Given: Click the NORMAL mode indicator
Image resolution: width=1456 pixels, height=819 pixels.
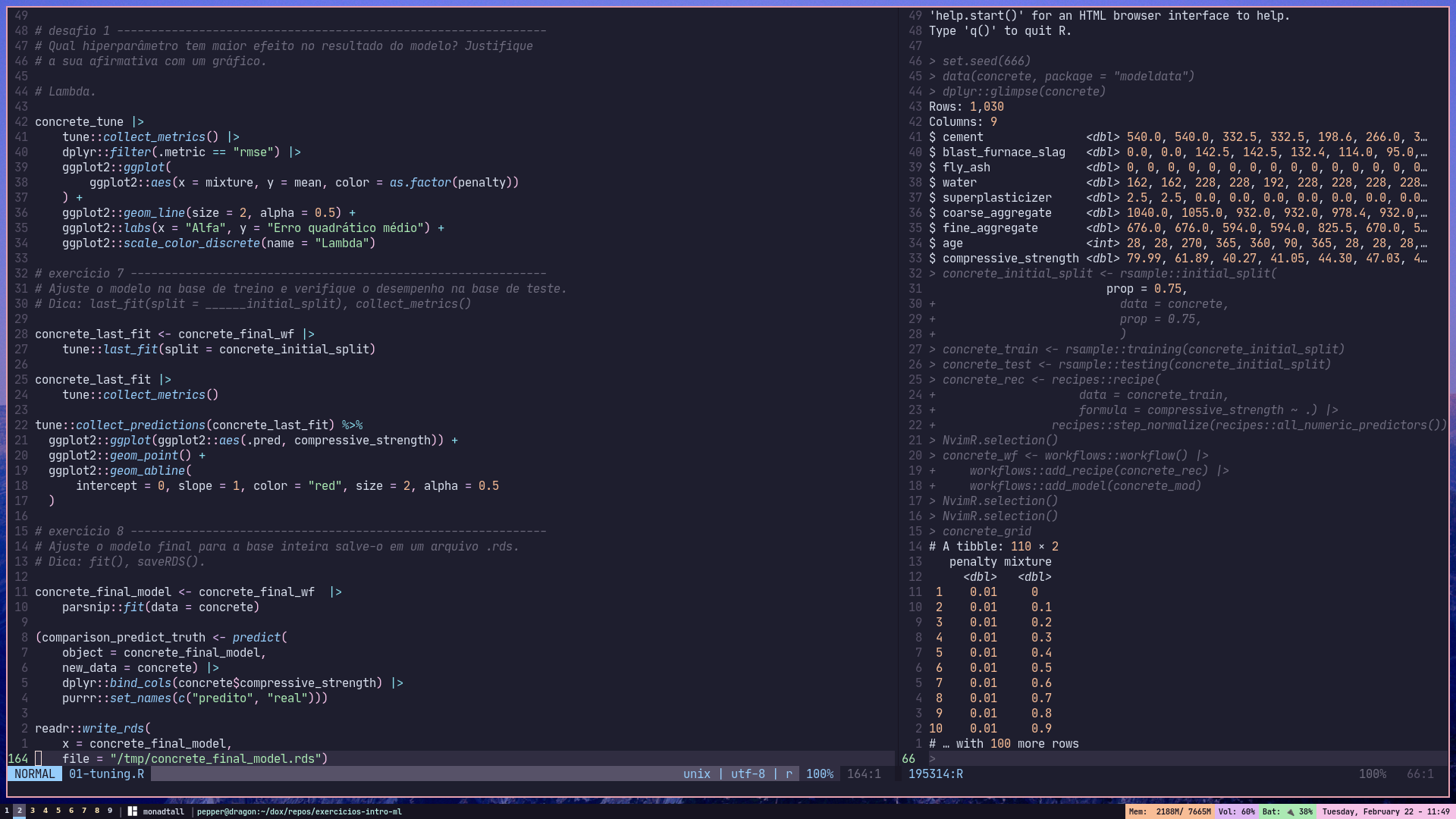Looking at the screenshot, I should coord(35,773).
